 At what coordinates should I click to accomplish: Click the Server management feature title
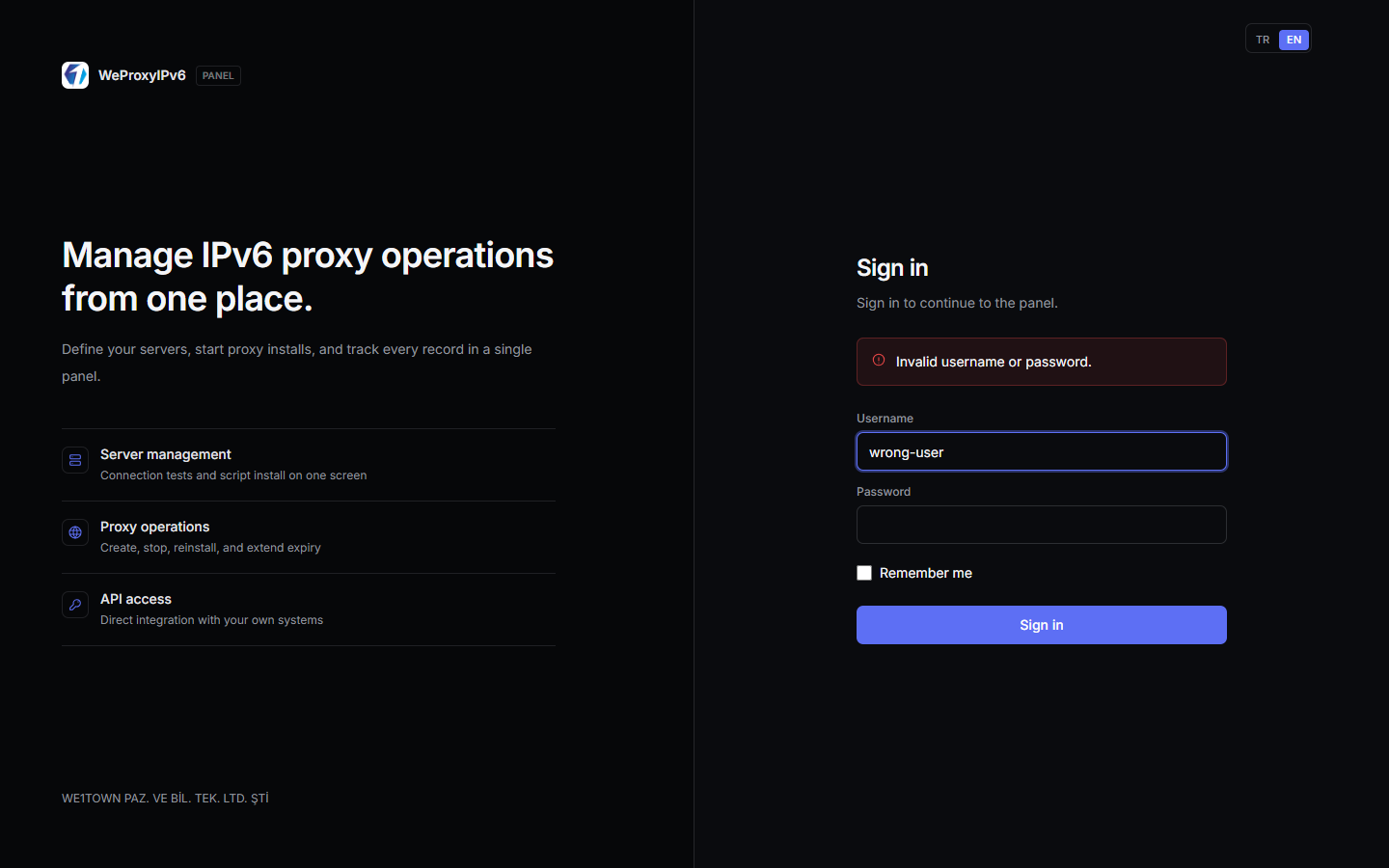[x=166, y=454]
